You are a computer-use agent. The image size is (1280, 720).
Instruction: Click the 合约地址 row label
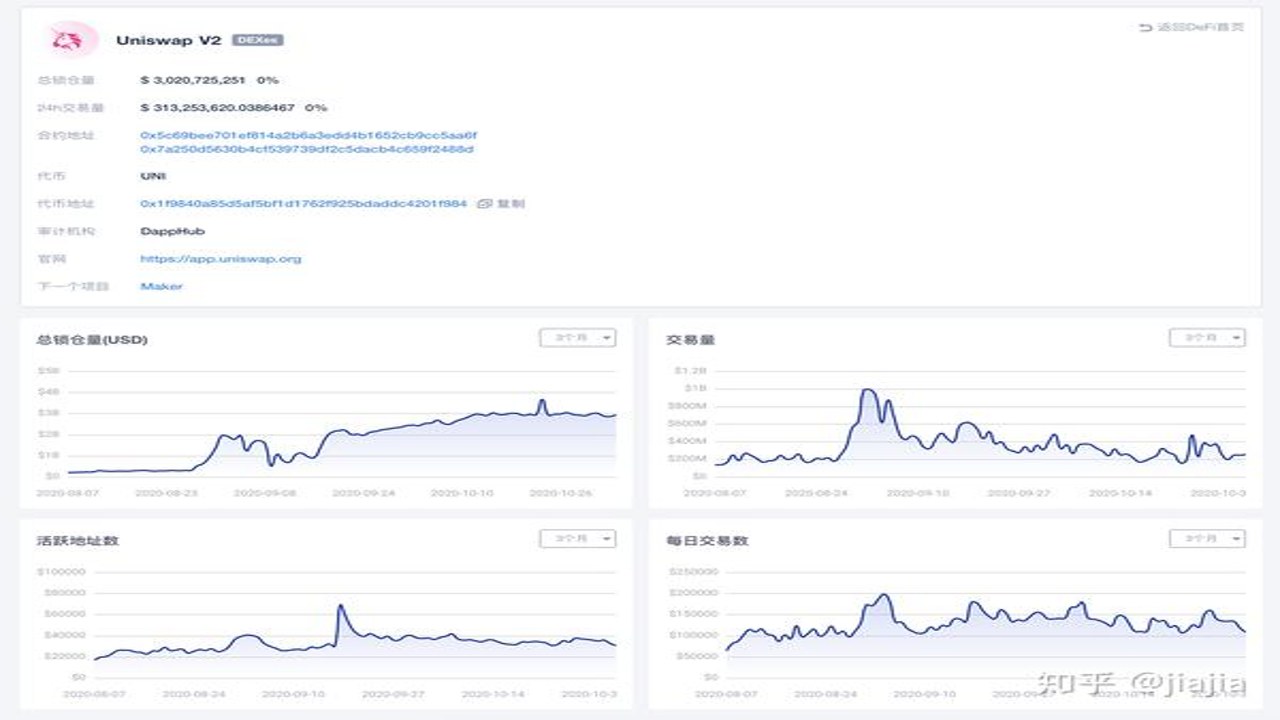(x=65, y=135)
